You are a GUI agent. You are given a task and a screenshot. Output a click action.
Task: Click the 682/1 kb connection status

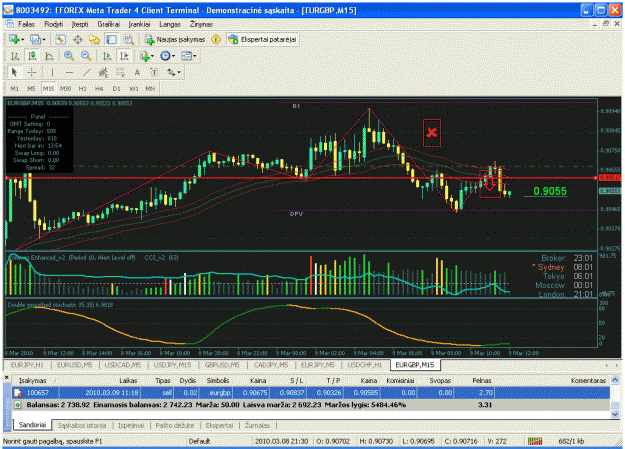tap(571, 441)
